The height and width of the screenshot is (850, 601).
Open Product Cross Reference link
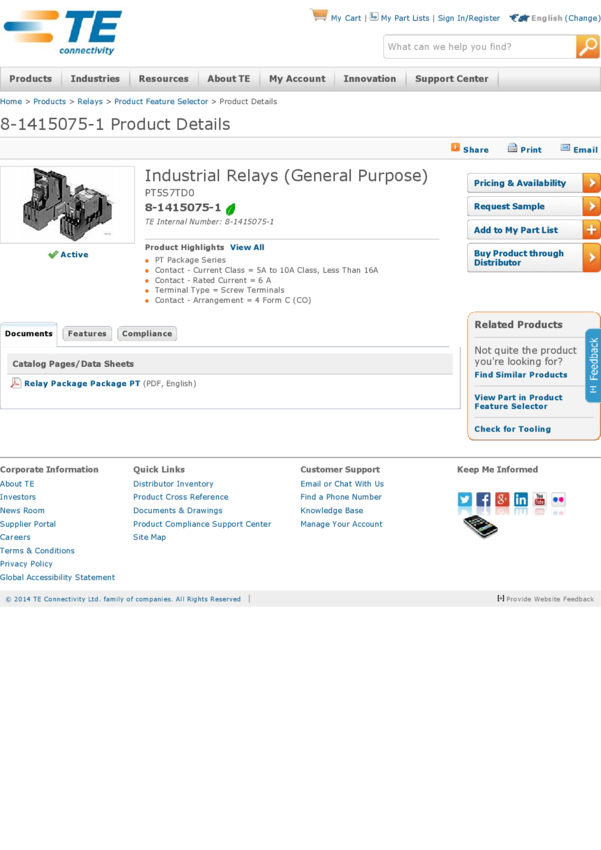[180, 497]
